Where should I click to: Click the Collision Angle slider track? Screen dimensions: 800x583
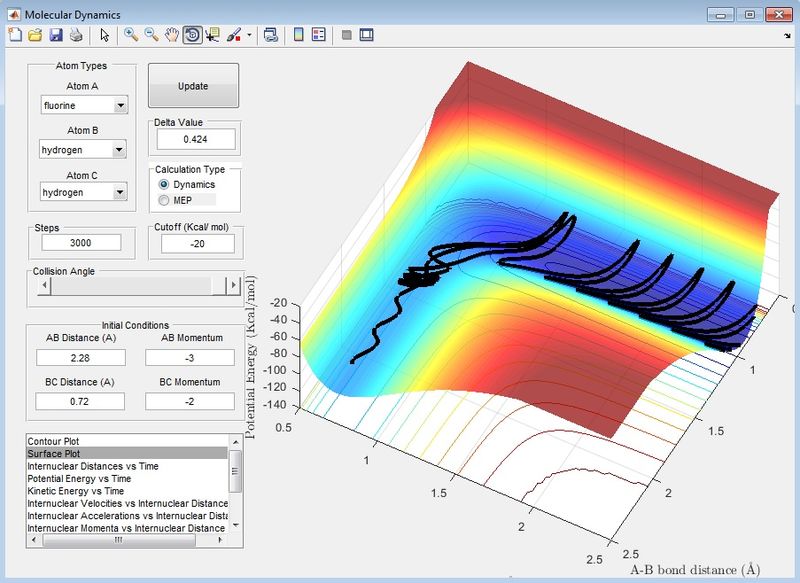pos(130,287)
